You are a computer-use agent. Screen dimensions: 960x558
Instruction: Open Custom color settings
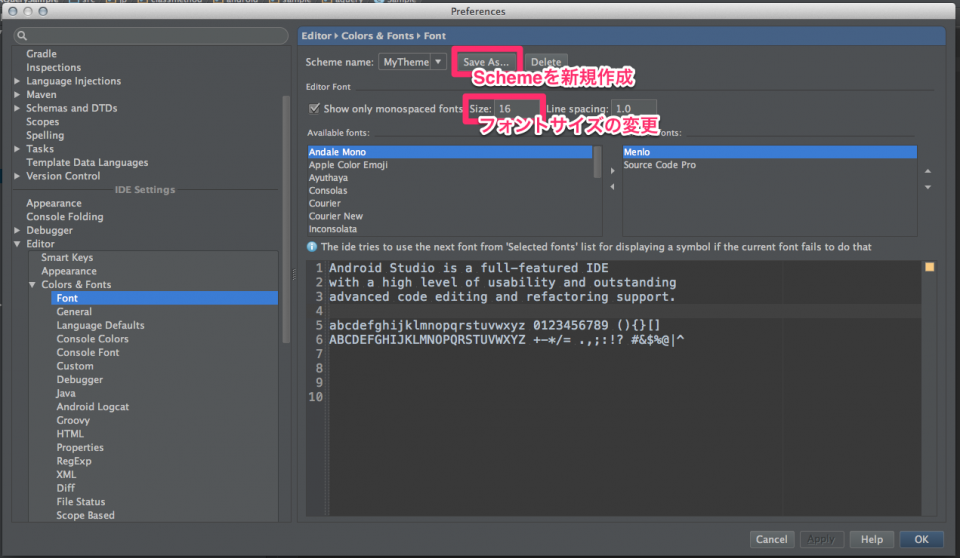point(75,366)
